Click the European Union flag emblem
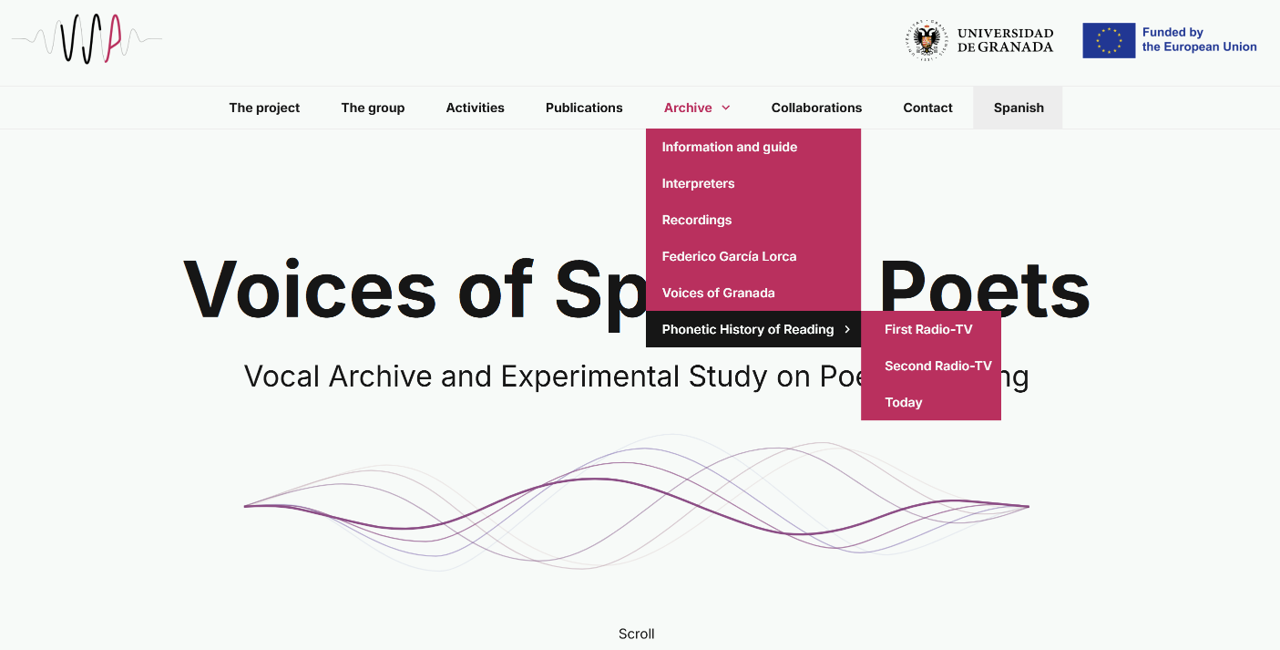The width and height of the screenshot is (1280, 650). click(x=1108, y=40)
